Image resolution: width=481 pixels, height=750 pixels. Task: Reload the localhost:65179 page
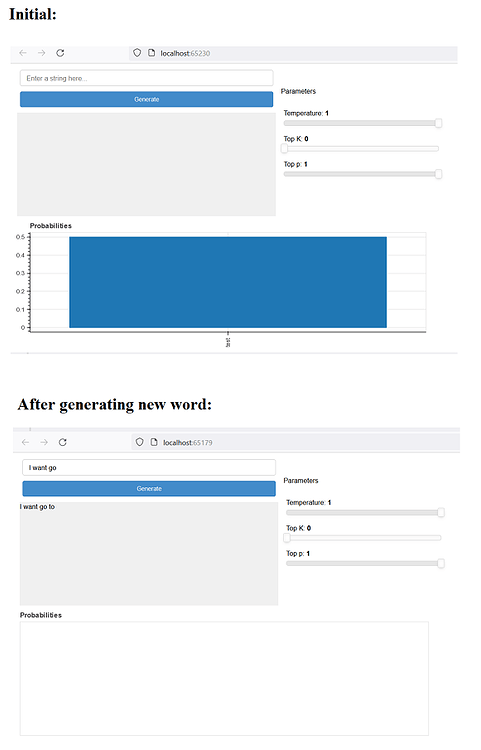point(63,442)
